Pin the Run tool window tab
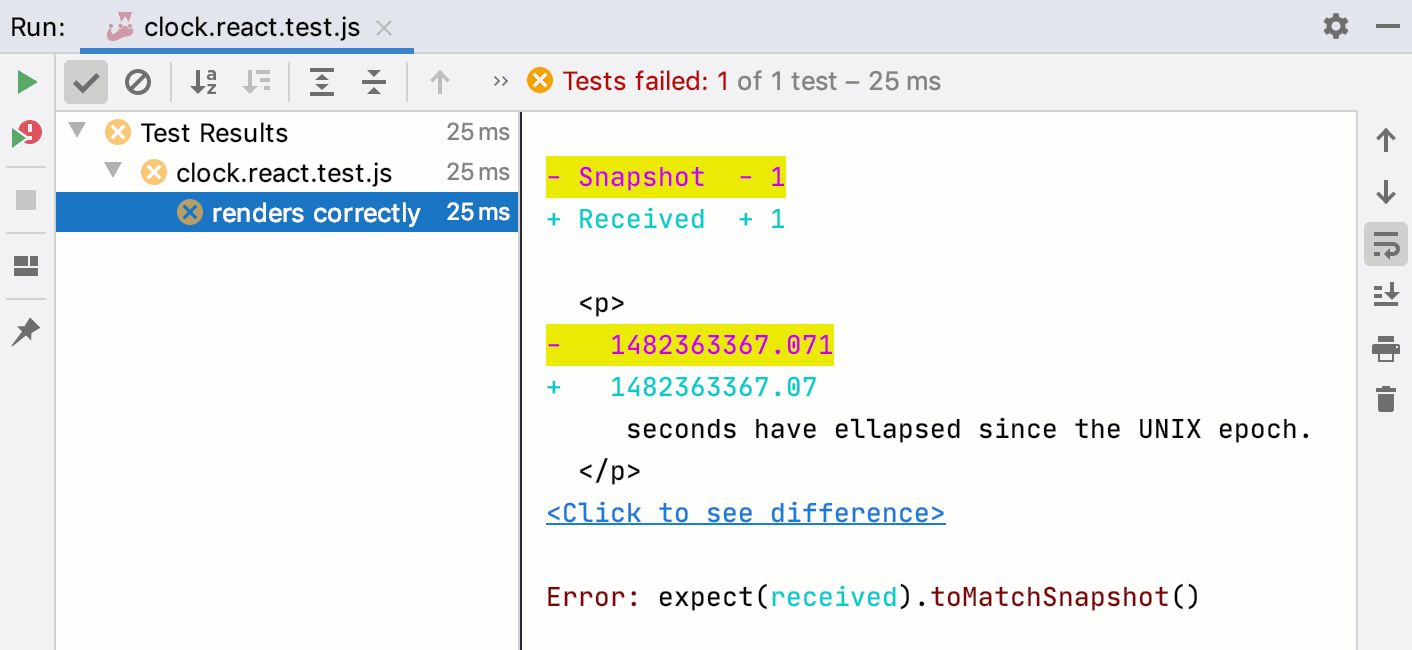This screenshot has width=1412, height=650. (x=25, y=330)
